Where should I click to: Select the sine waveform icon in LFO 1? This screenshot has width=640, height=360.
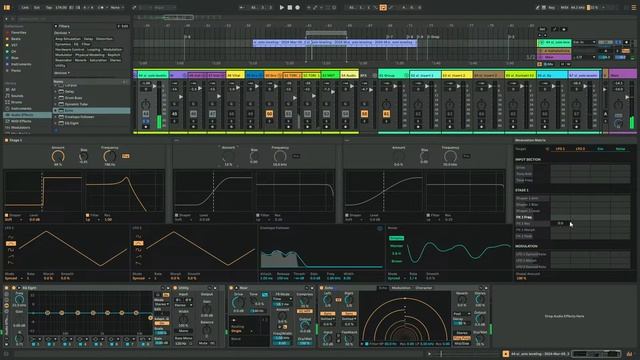point(11,237)
